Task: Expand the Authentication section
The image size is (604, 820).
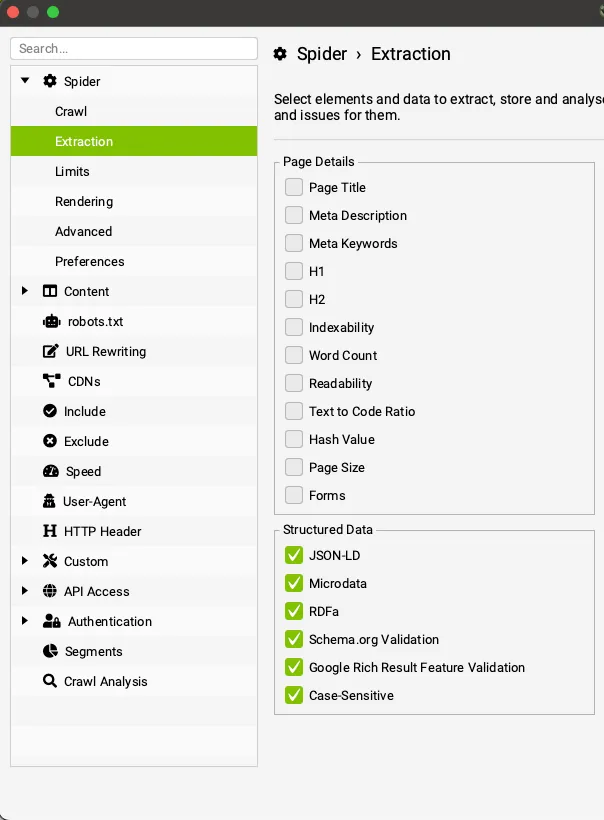Action: tap(24, 621)
